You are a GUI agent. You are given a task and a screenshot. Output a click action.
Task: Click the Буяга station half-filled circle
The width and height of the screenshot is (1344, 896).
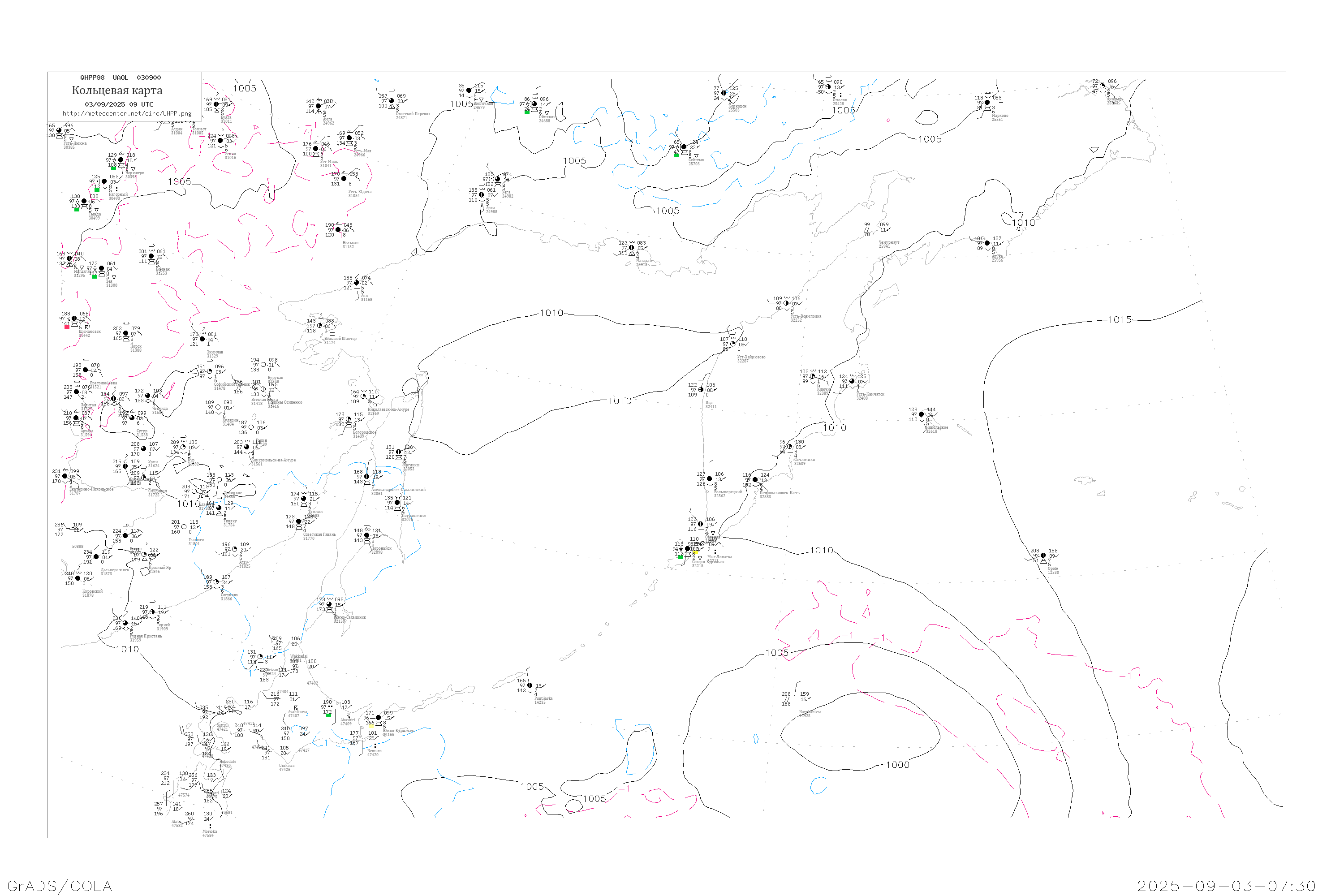click(x=216, y=104)
